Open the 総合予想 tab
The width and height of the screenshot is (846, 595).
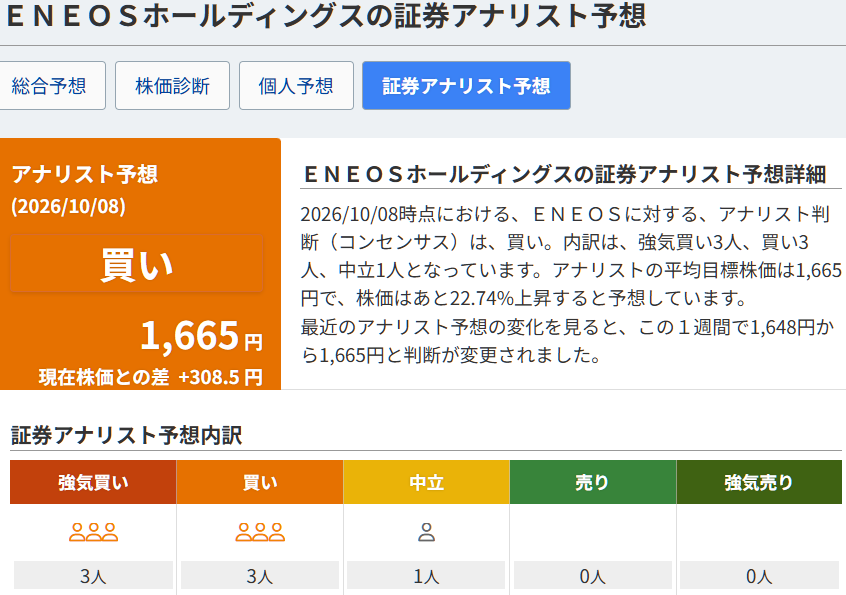pyautogui.click(x=50, y=86)
